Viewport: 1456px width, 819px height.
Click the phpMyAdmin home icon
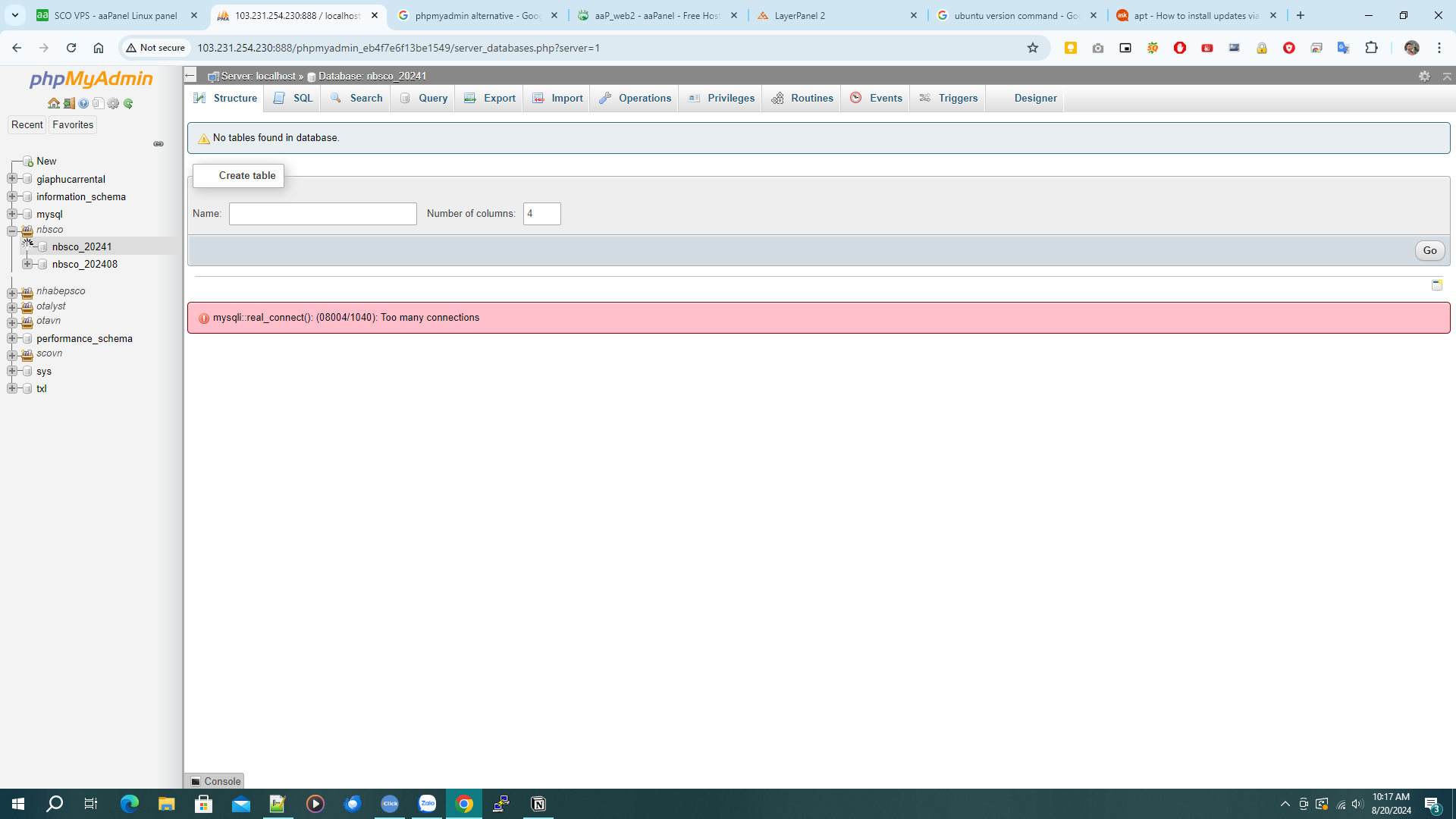coord(53,104)
